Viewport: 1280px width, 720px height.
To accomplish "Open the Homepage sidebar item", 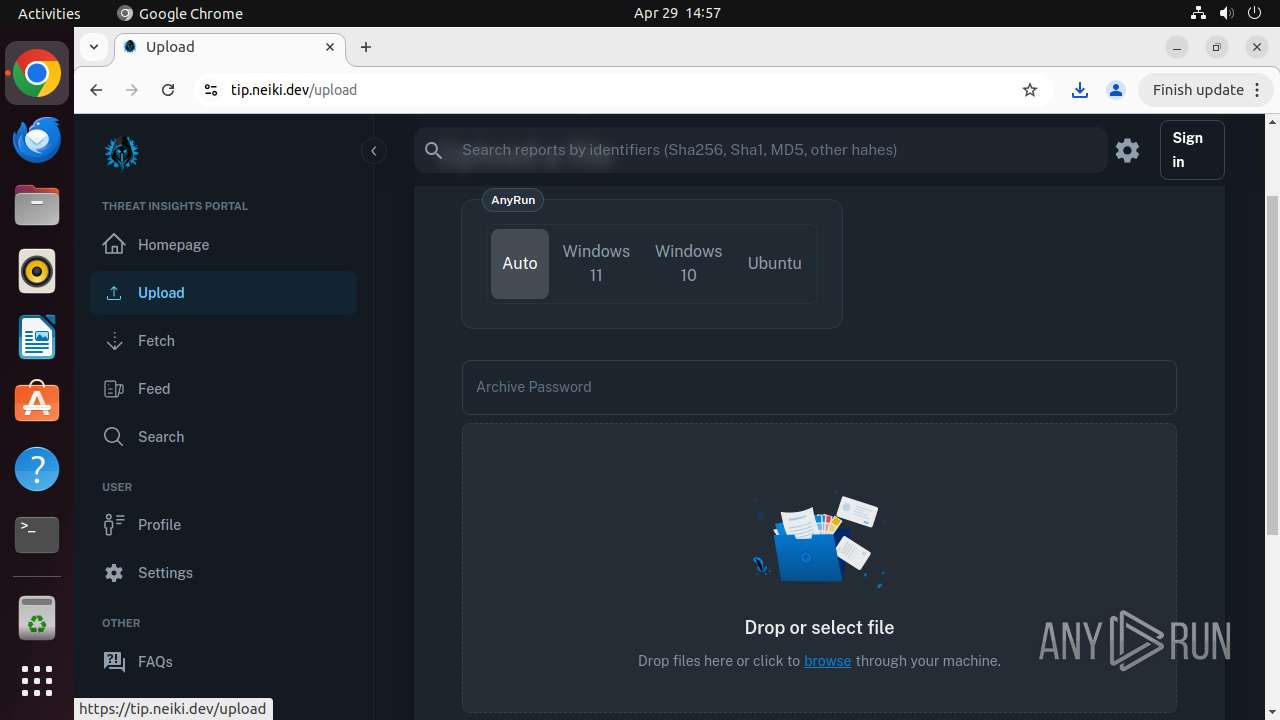I will click(223, 245).
